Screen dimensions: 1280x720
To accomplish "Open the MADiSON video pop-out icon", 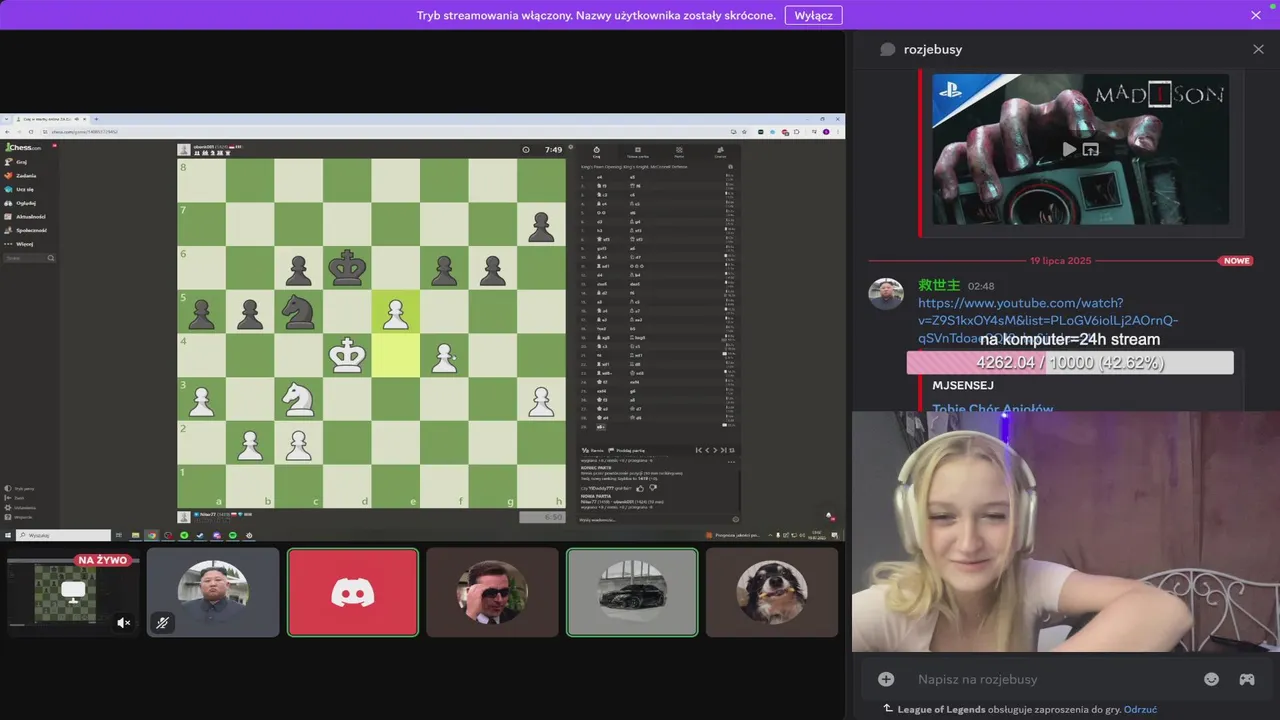I will pyautogui.click(x=1091, y=149).
